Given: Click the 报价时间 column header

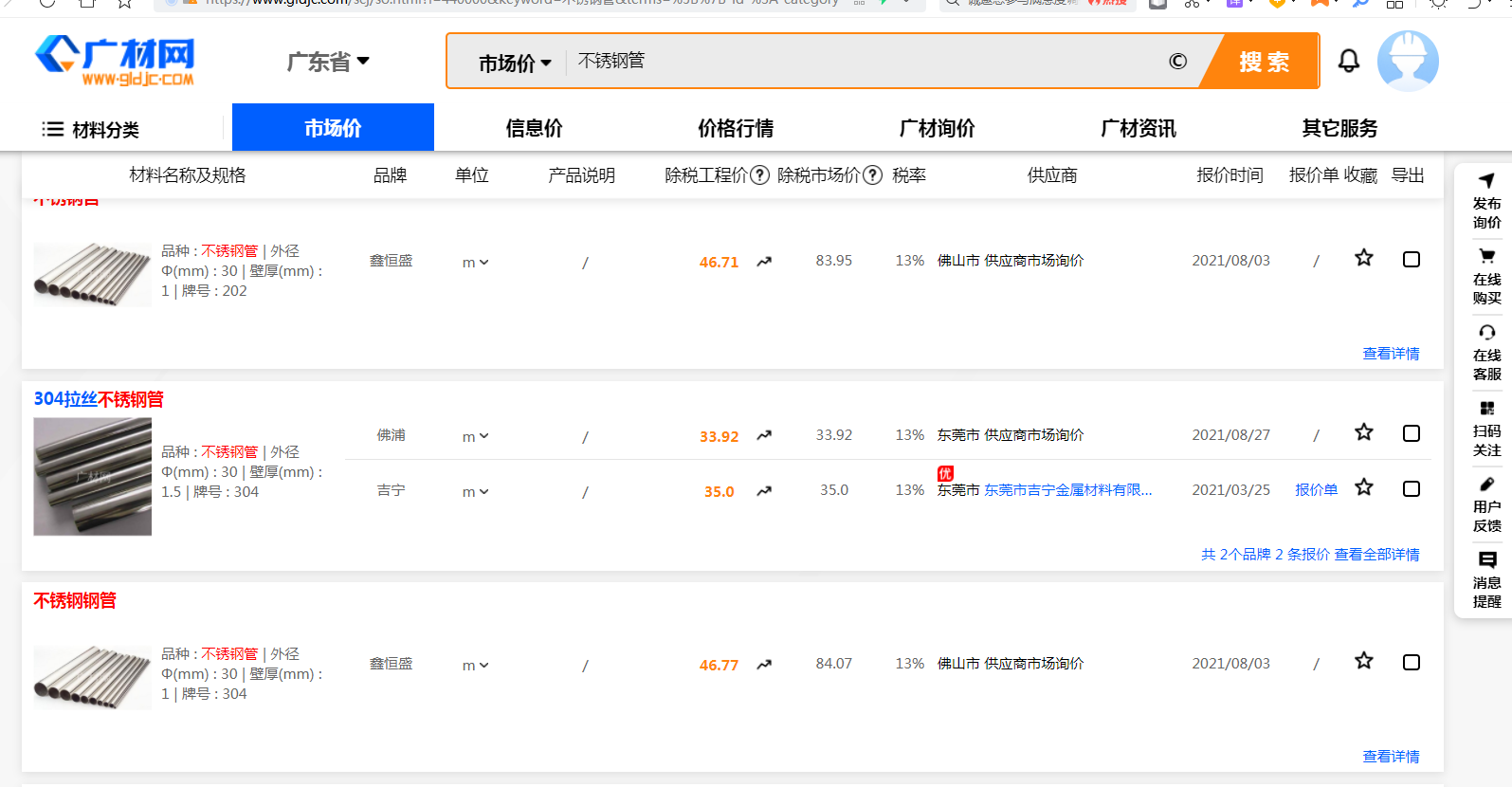Looking at the screenshot, I should pos(1230,175).
